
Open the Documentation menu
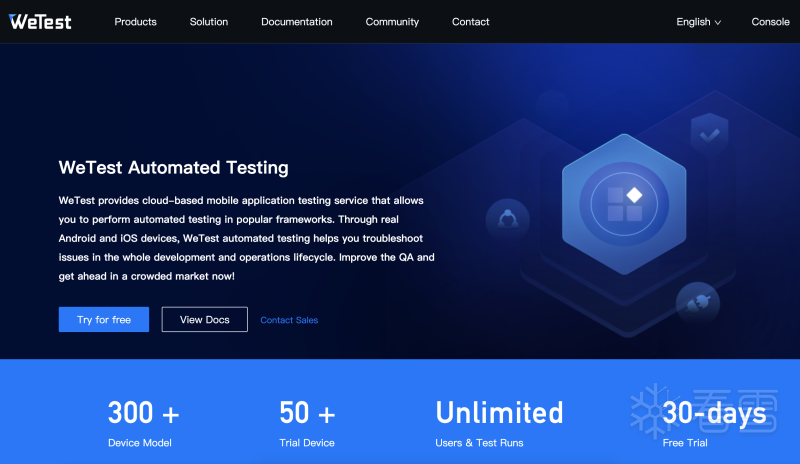[296, 21]
